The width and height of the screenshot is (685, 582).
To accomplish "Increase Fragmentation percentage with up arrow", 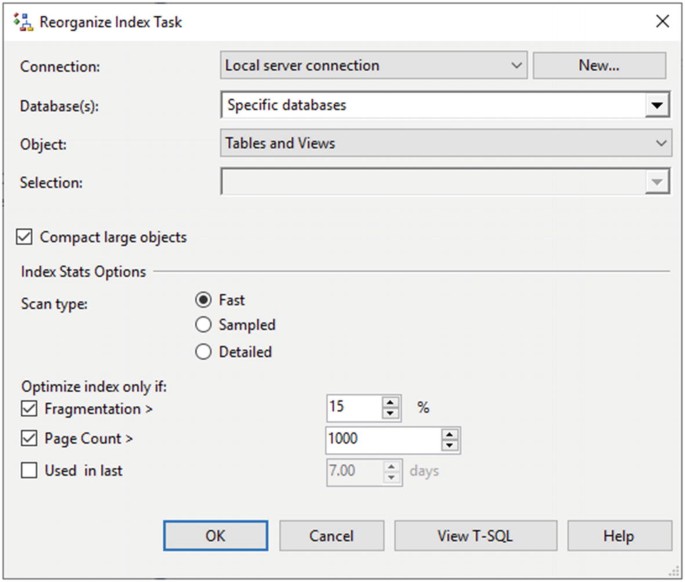I will tap(391, 402).
